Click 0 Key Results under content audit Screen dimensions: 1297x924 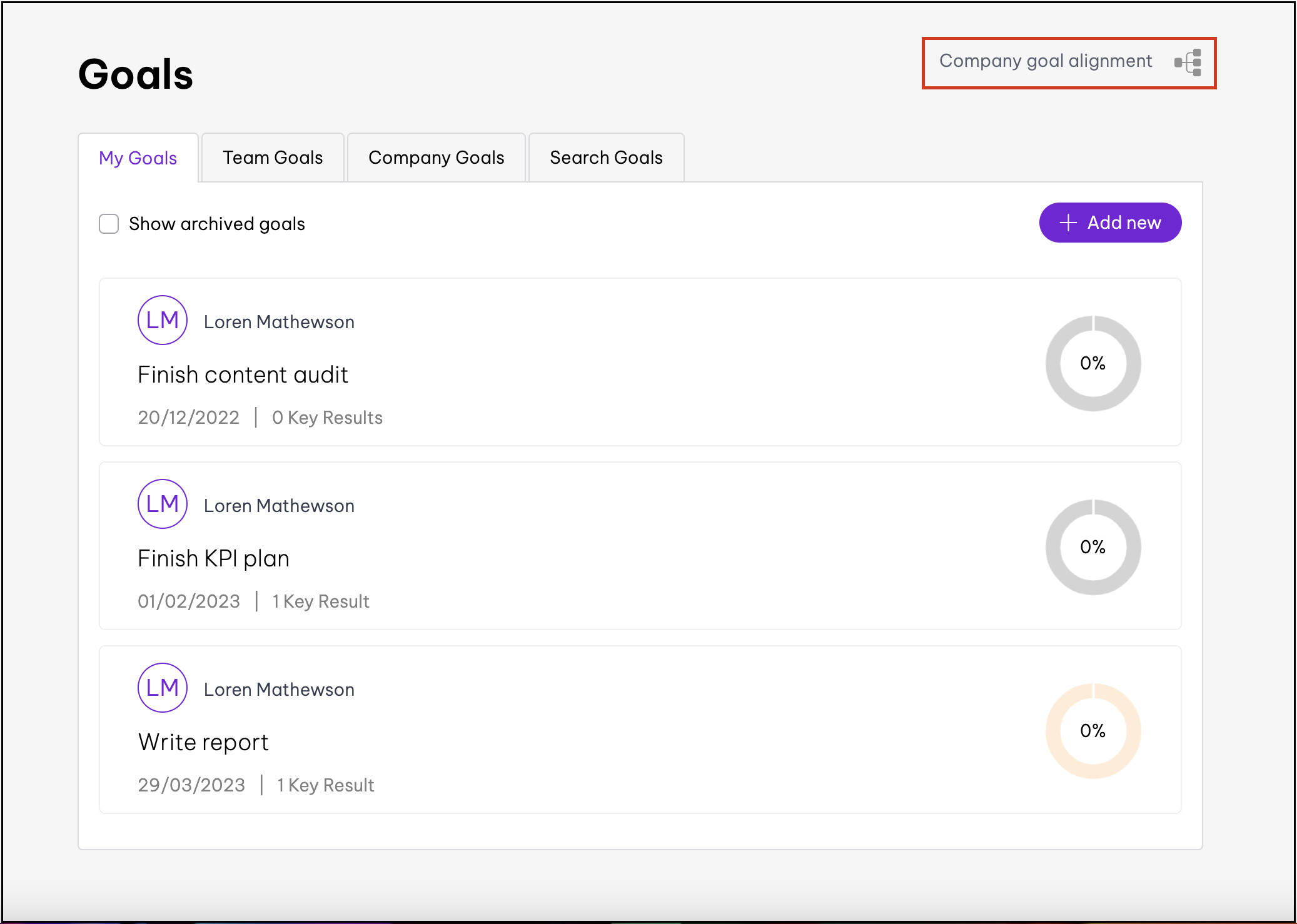pyautogui.click(x=327, y=418)
